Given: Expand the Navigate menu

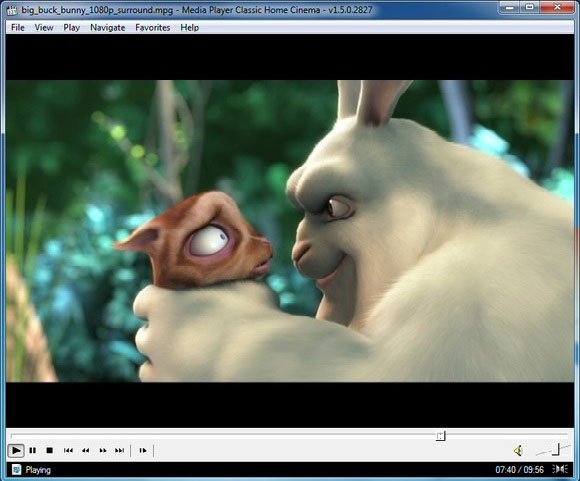Looking at the screenshot, I should (x=108, y=28).
